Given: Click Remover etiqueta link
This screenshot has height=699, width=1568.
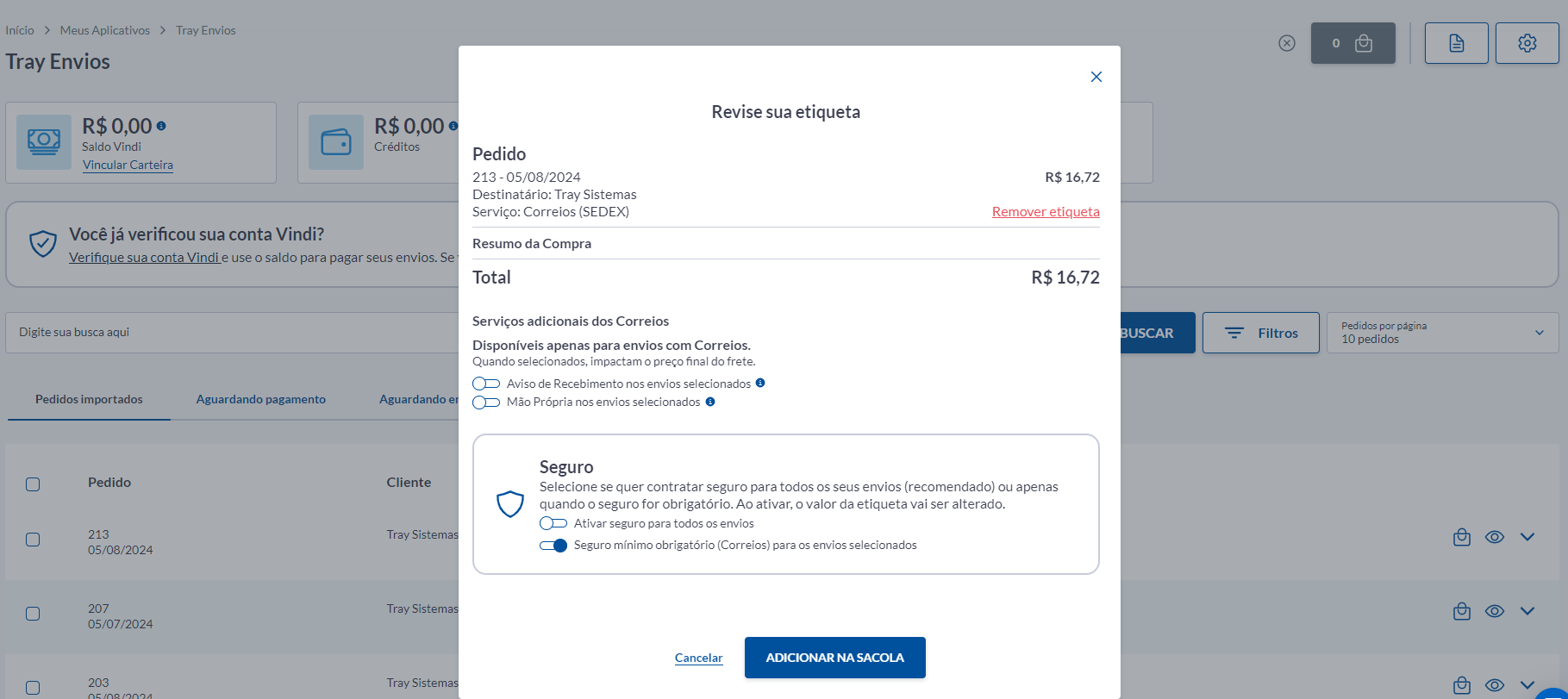Looking at the screenshot, I should (x=1045, y=212).
